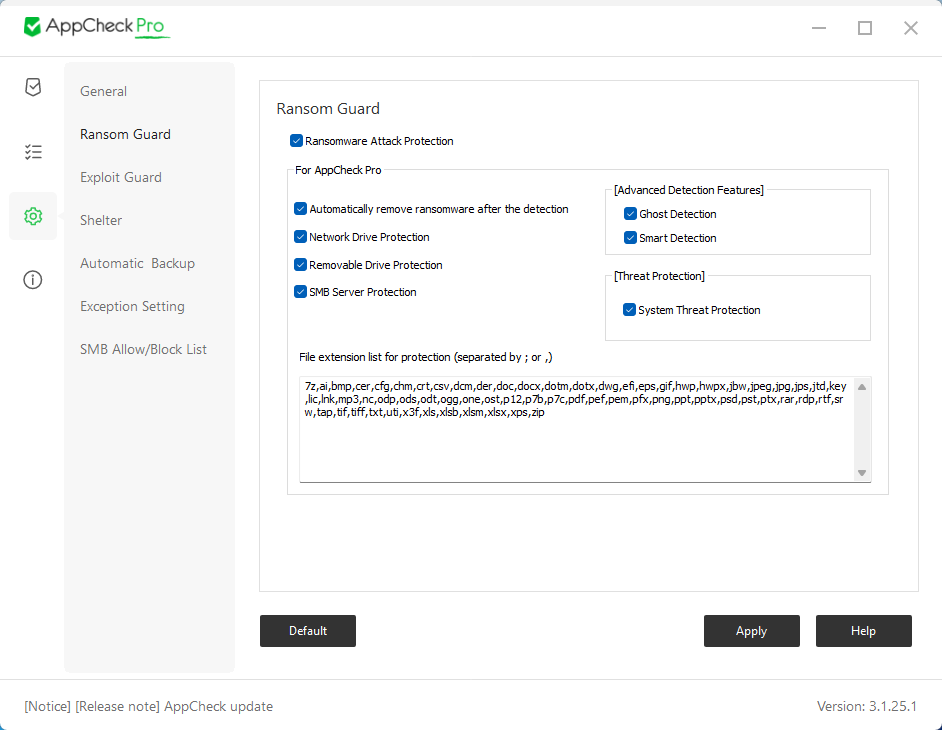The image size is (942, 730).
Task: Click the AppCheck Pro logo
Action: point(96,27)
